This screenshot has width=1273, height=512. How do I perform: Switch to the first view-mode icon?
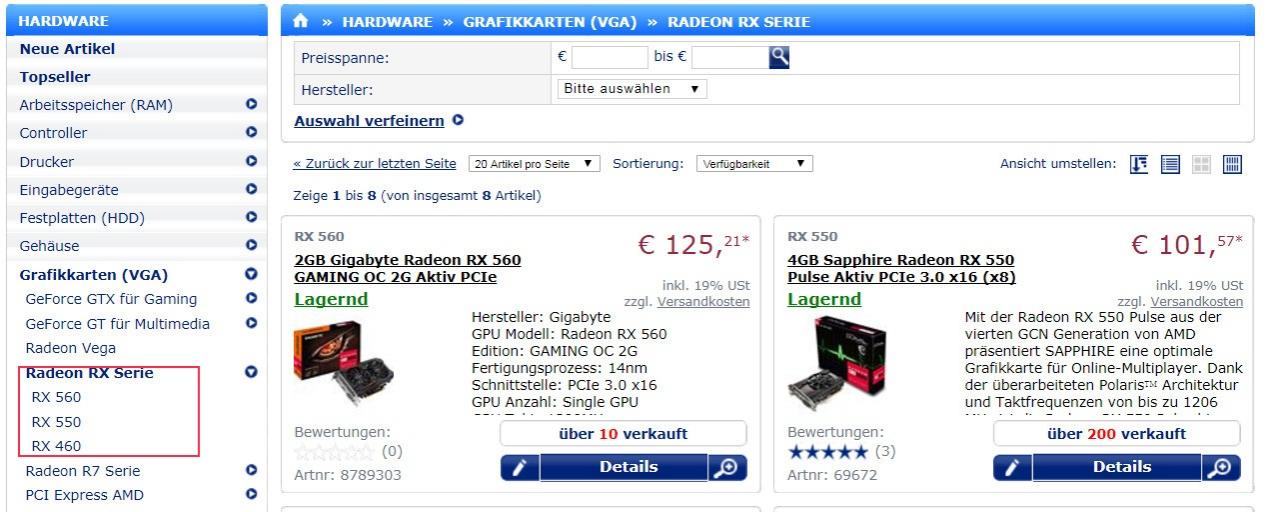[x=1138, y=165]
